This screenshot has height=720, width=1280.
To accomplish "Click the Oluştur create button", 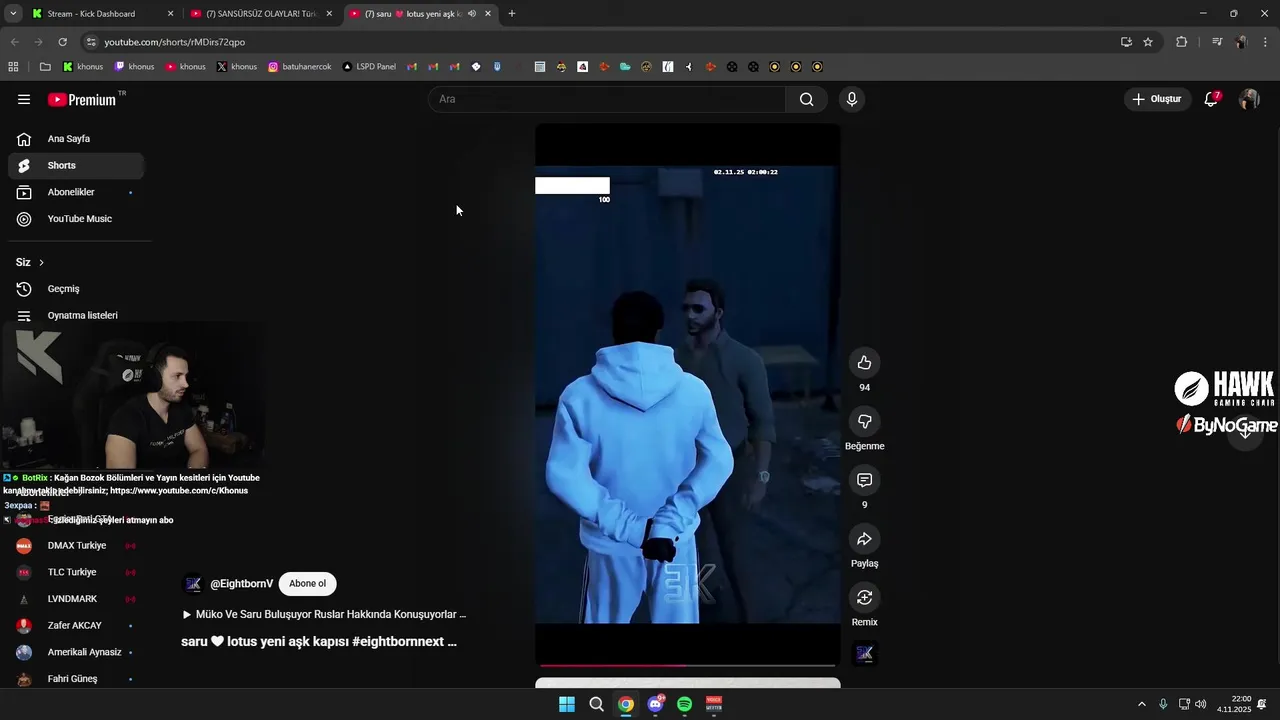I will [1157, 99].
